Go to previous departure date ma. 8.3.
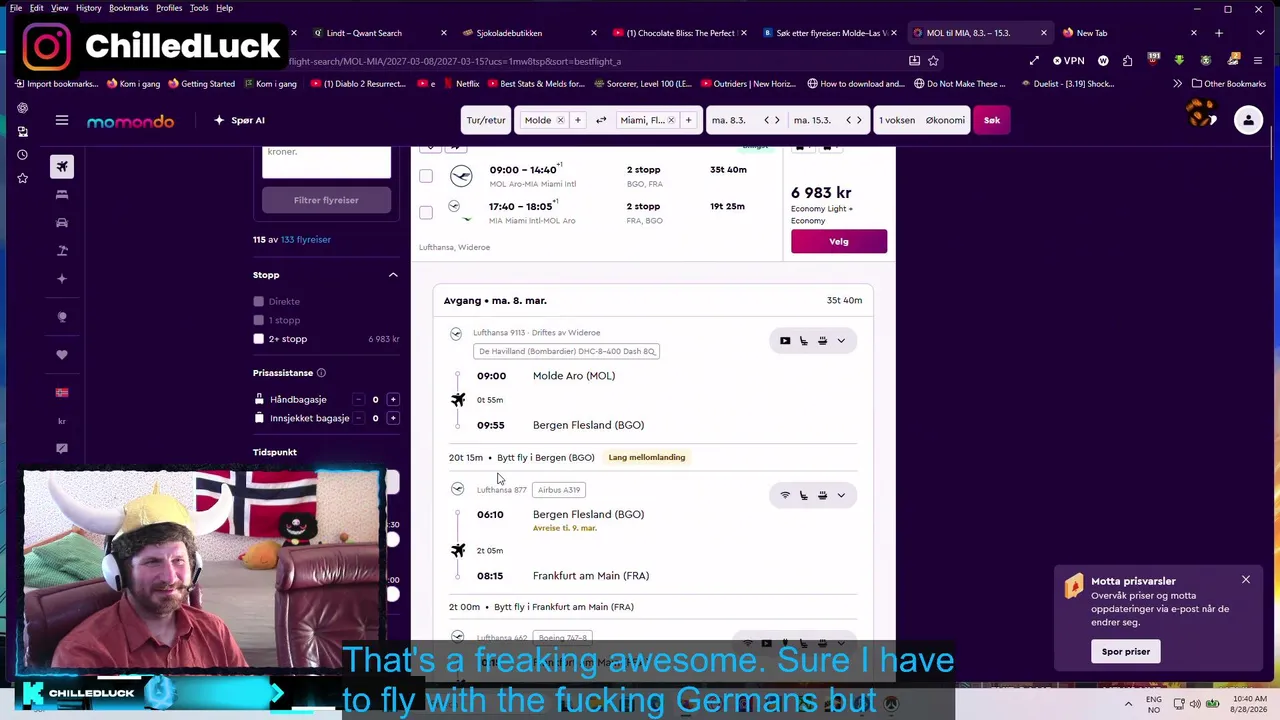The width and height of the screenshot is (1280, 720). [767, 121]
